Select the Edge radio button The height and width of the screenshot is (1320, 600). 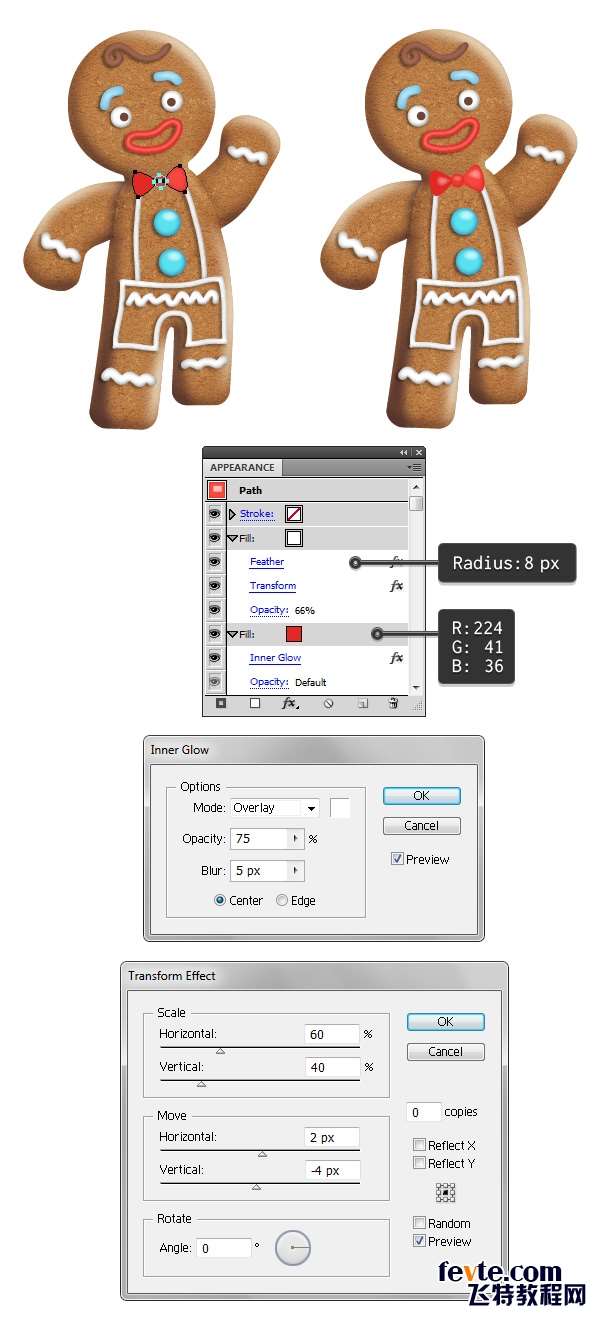coord(282,900)
